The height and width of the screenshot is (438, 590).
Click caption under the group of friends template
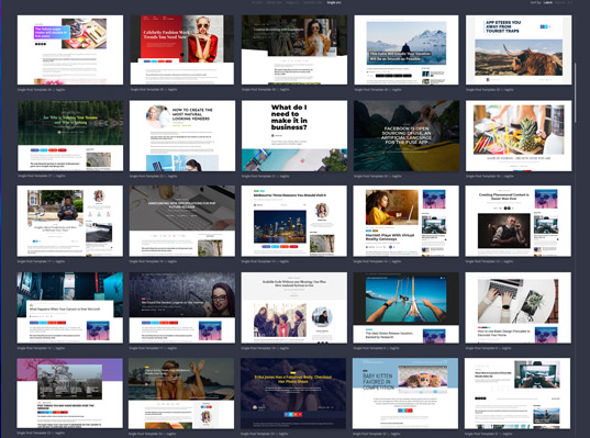[x=265, y=348]
